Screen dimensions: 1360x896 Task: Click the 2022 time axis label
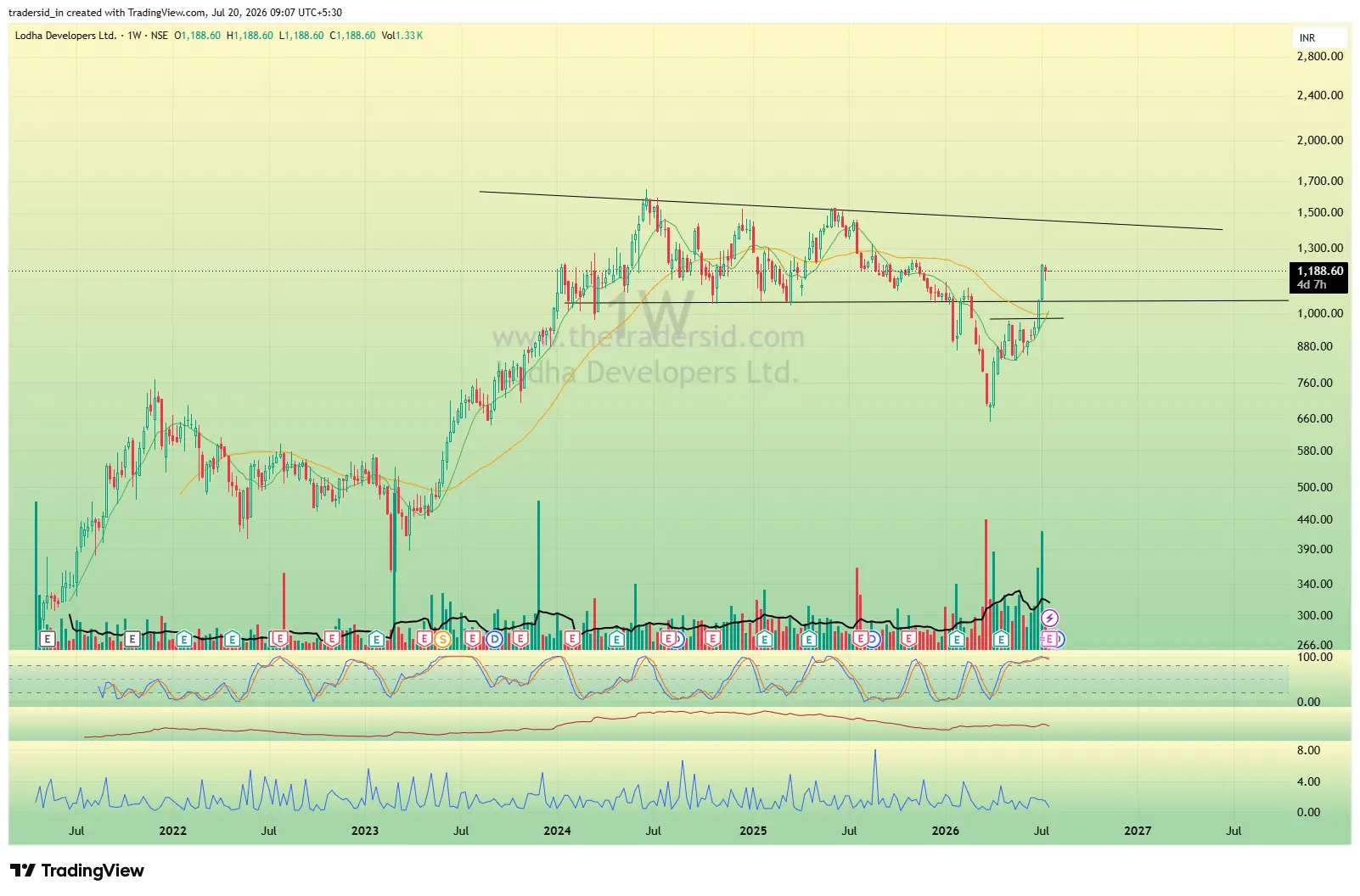tap(172, 831)
